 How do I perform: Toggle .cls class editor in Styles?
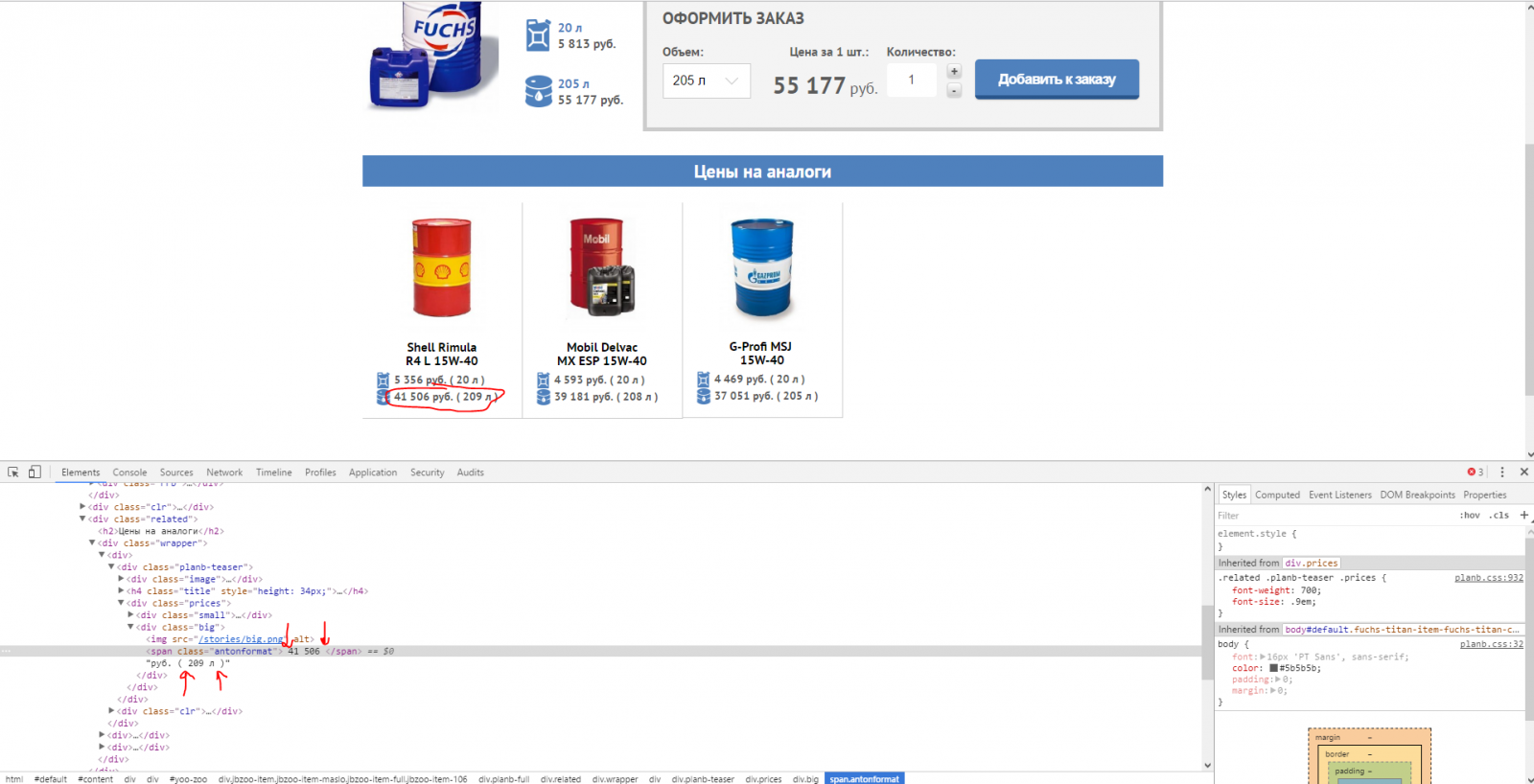1500,515
